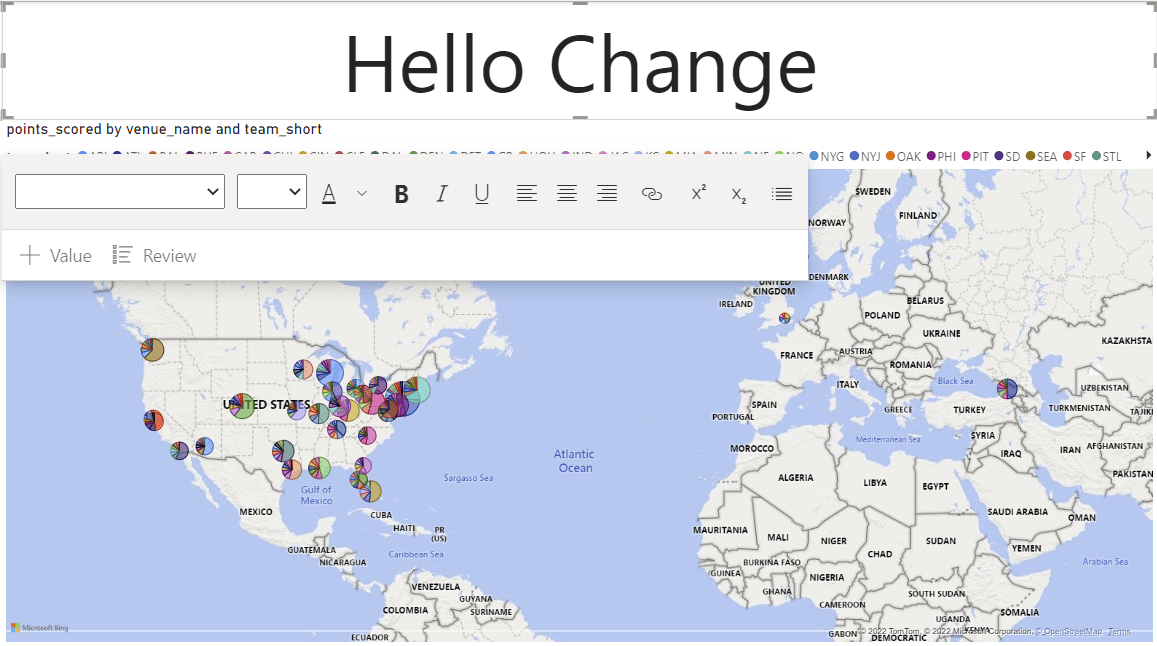Insert a hyperlink
1157x646 pixels.
pyautogui.click(x=652, y=193)
